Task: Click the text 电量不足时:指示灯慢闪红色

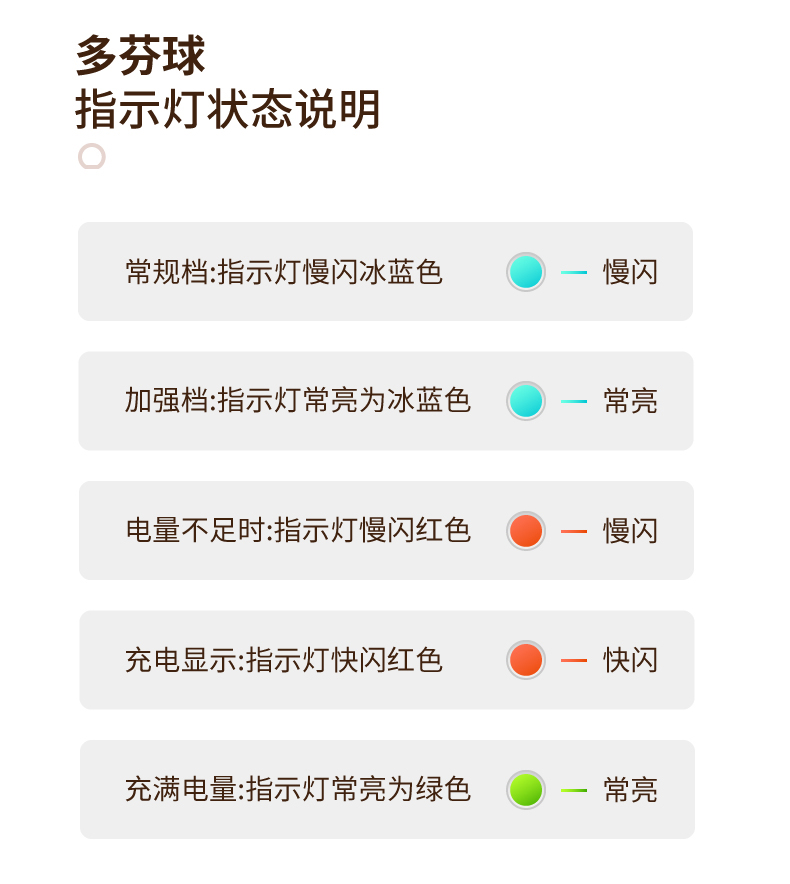Action: click(x=298, y=530)
